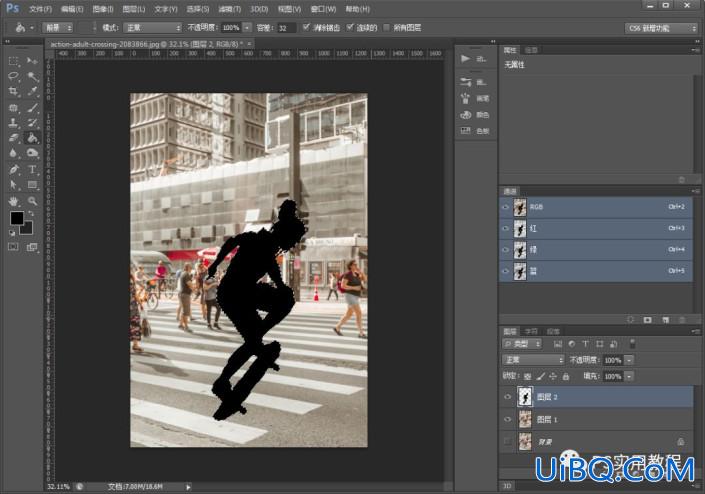Open the layer blend mode dropdown
705x494 pixels.
click(533, 360)
